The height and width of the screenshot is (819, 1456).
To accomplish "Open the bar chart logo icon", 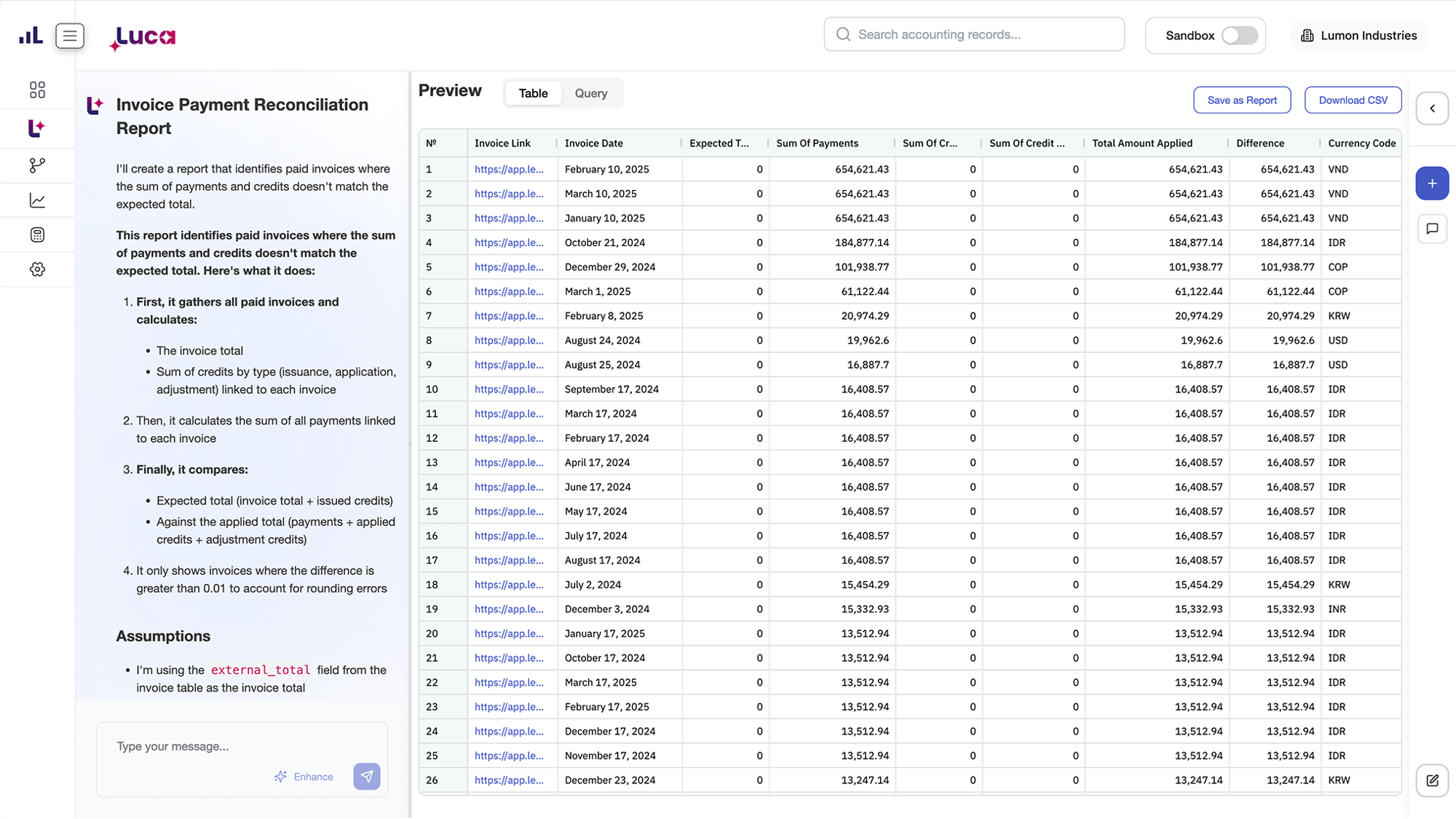I will click(x=31, y=35).
